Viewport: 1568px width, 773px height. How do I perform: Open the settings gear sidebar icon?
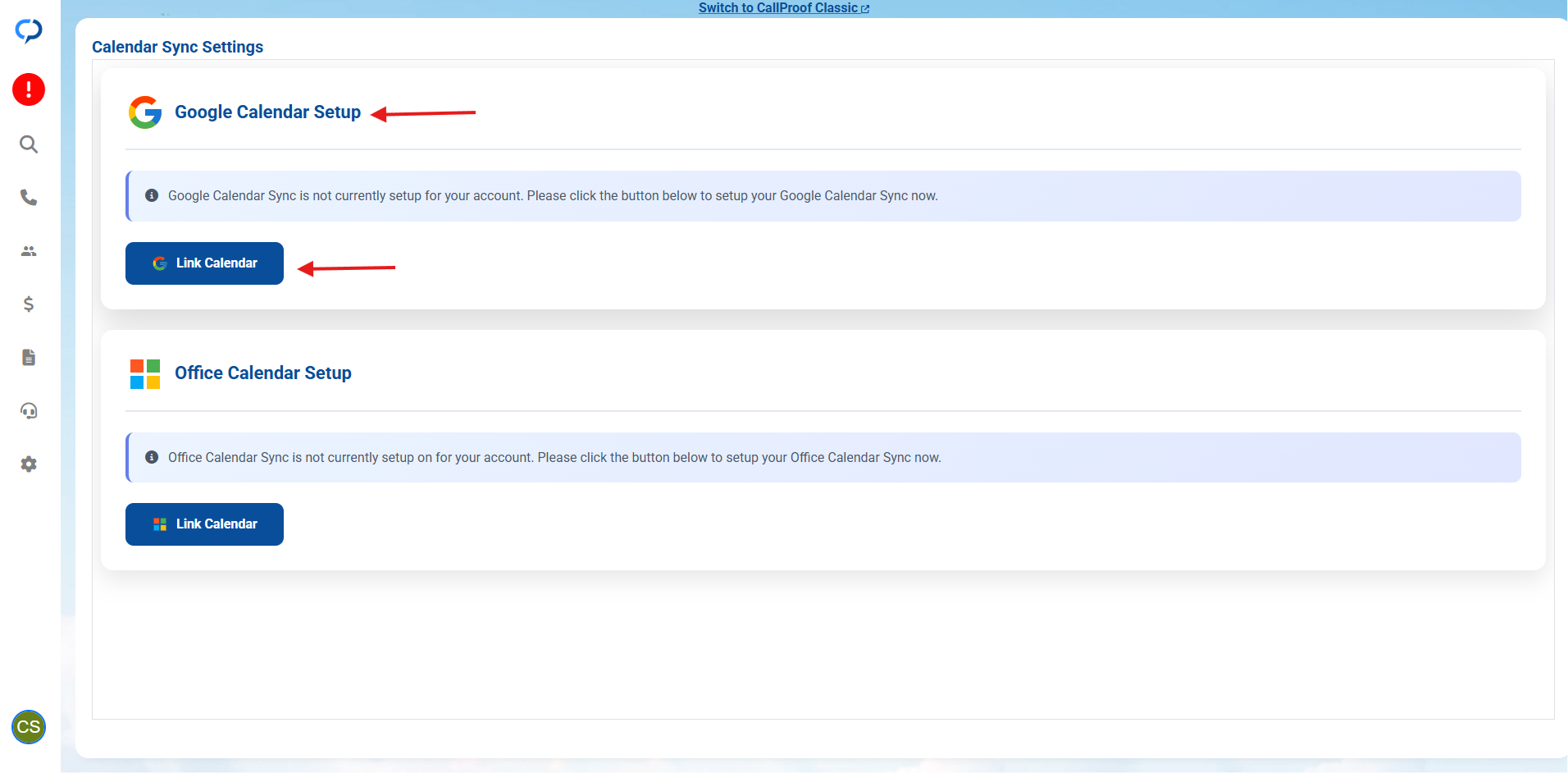tap(29, 464)
